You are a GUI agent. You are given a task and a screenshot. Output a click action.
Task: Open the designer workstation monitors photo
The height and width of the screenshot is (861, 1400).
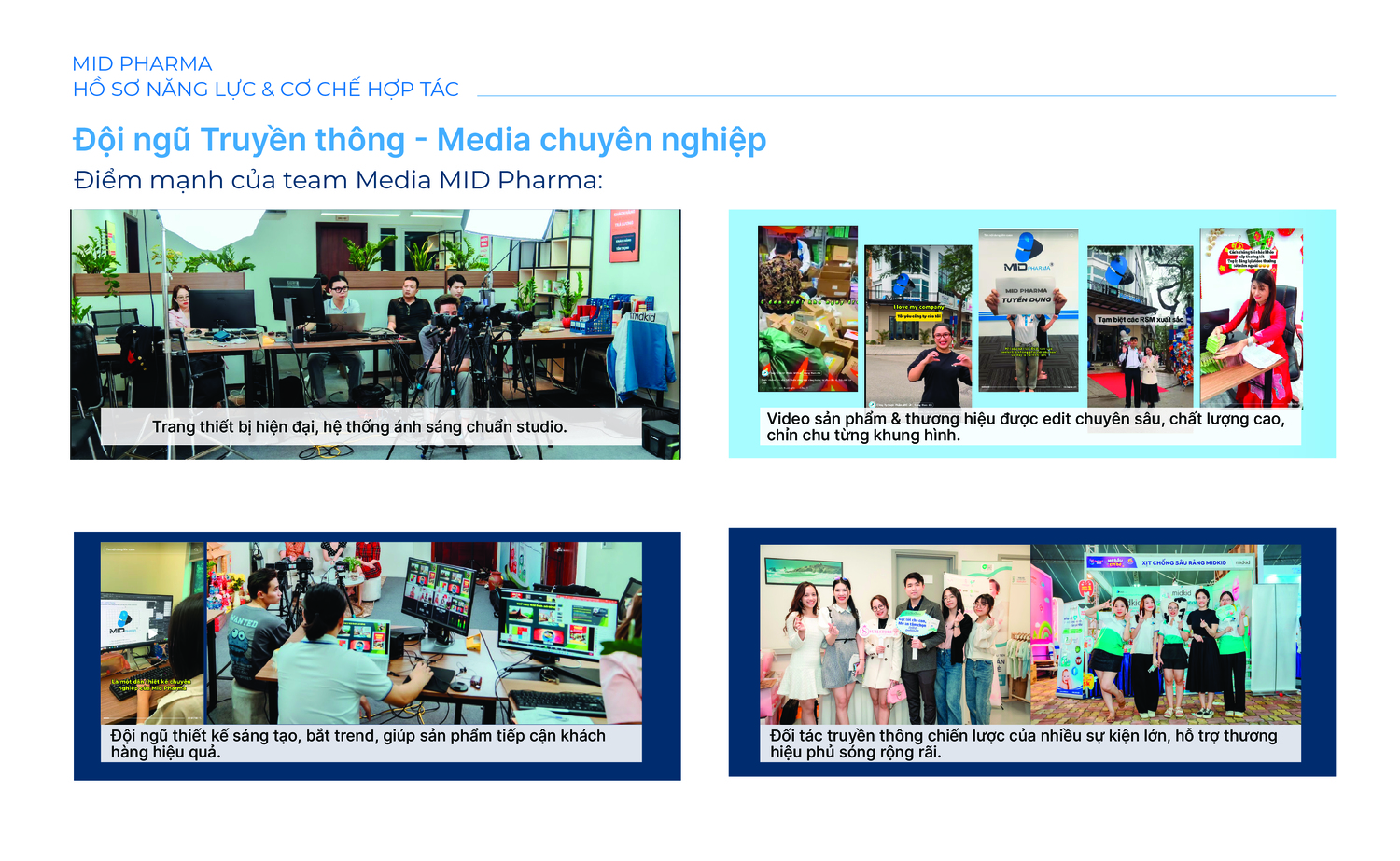click(x=424, y=632)
